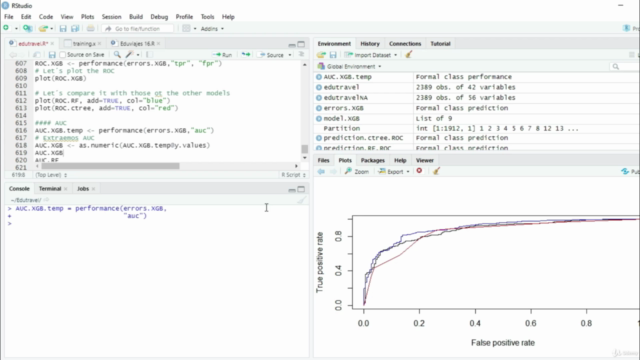
Task: Open the Help pane tab
Action: click(400, 160)
